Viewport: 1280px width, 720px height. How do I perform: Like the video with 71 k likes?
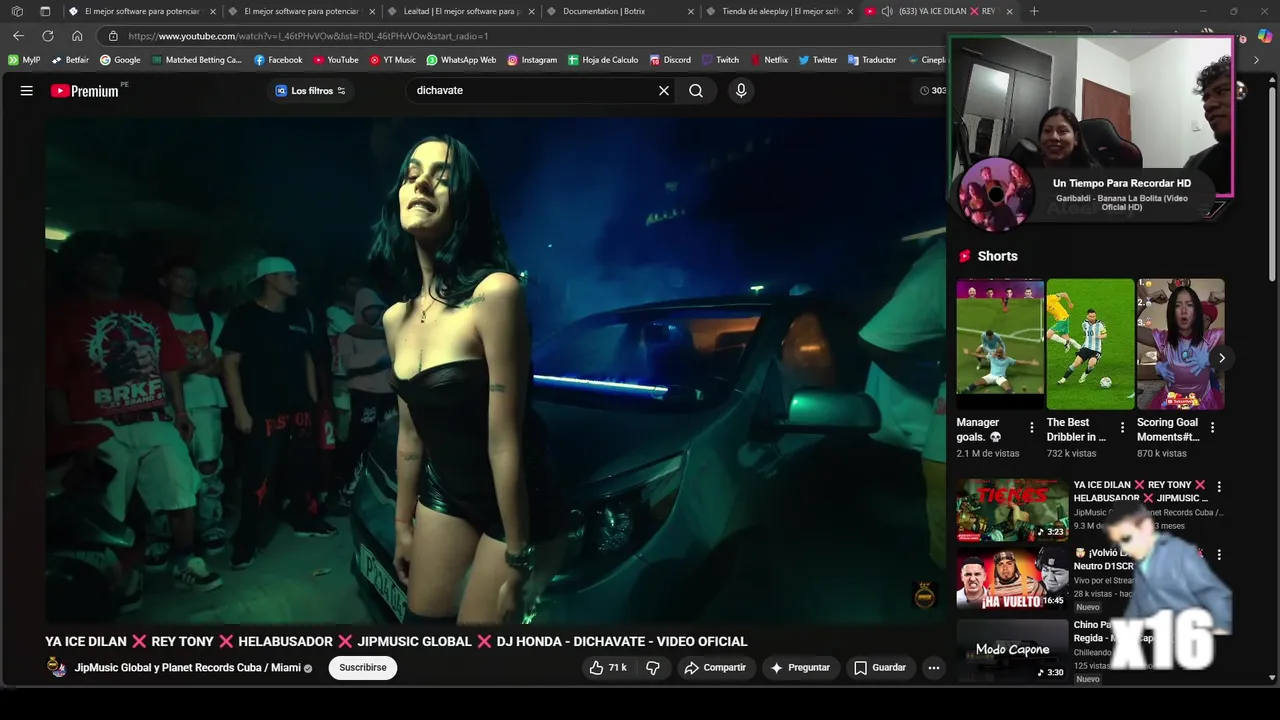point(608,667)
